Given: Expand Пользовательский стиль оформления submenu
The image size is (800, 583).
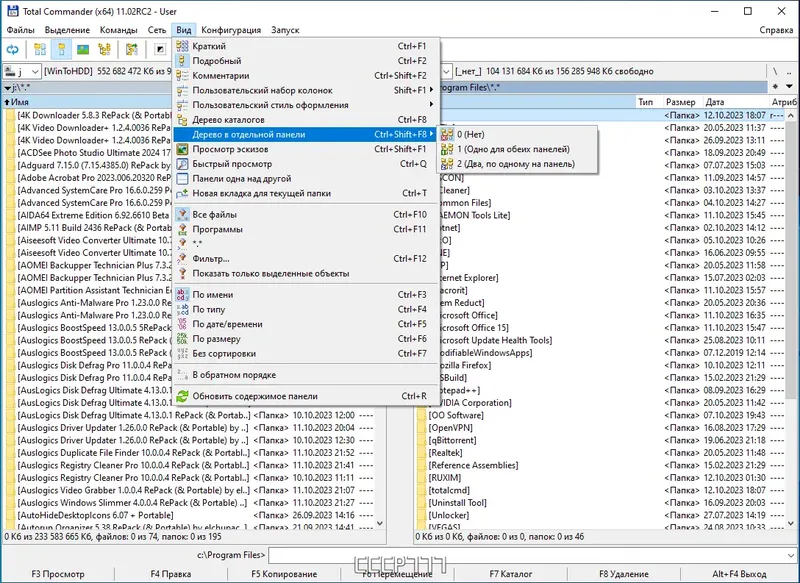Looking at the screenshot, I should [x=306, y=105].
